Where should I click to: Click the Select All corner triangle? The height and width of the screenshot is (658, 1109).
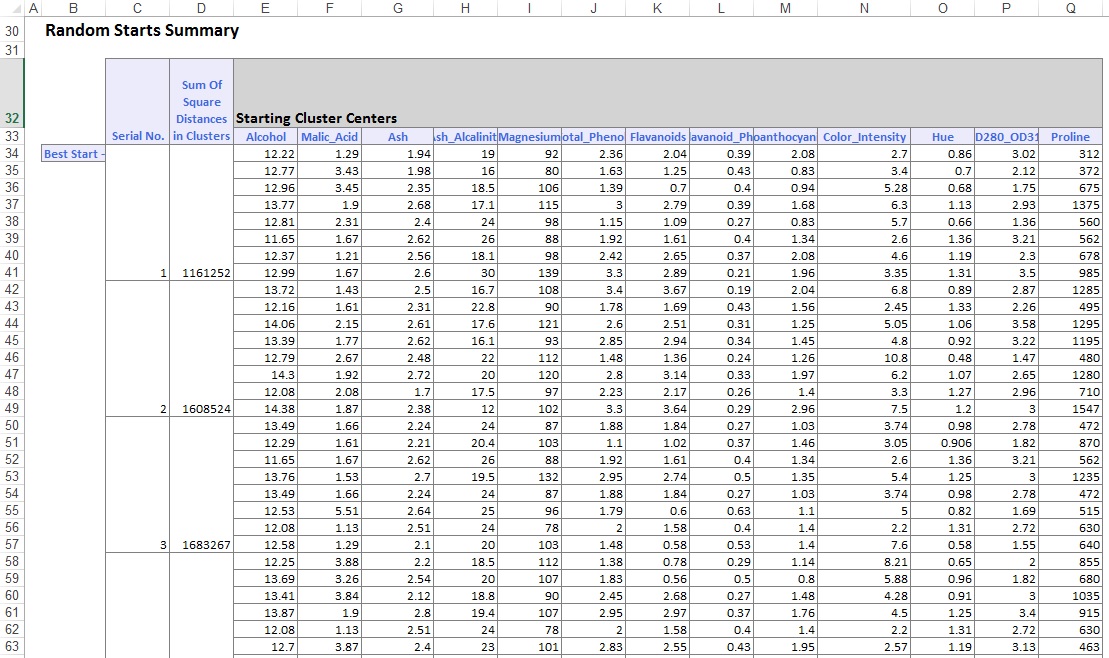pyautogui.click(x=11, y=8)
